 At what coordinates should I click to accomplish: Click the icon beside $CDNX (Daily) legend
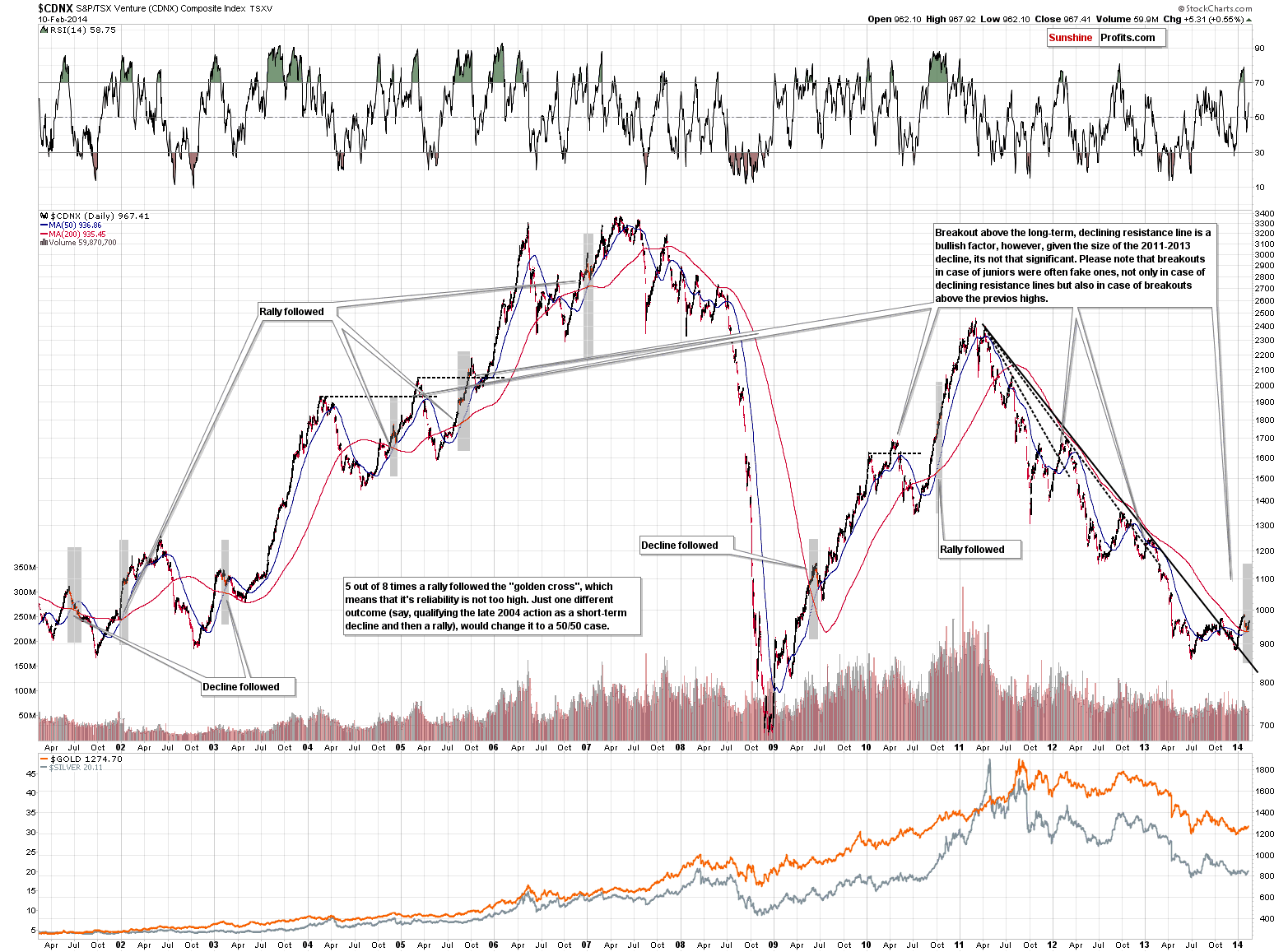(x=44, y=216)
